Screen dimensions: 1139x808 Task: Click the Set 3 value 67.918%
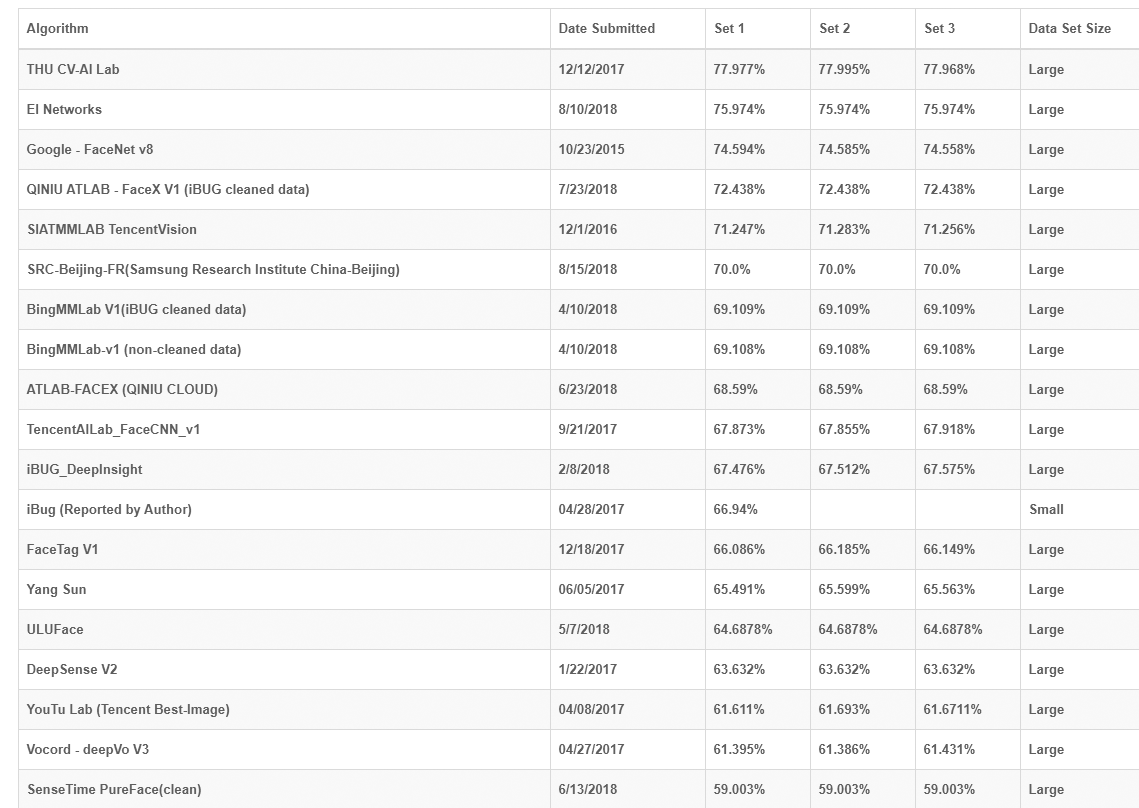pyautogui.click(x=949, y=429)
